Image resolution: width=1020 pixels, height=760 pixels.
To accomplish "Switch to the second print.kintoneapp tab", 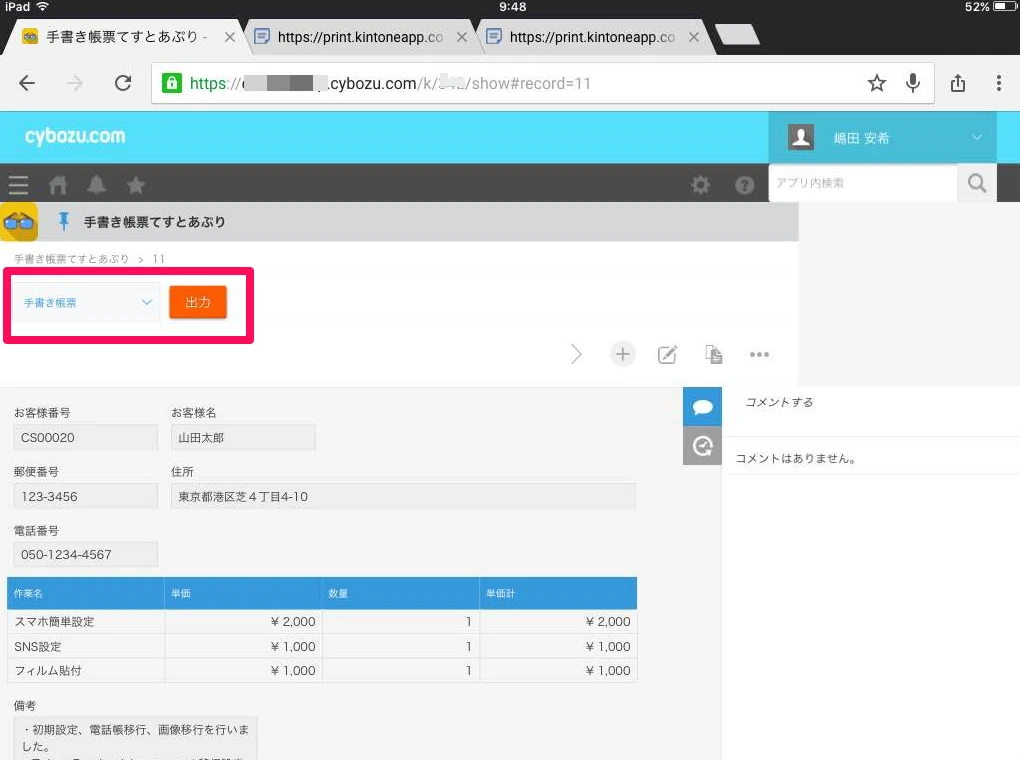I will pyautogui.click(x=592, y=37).
